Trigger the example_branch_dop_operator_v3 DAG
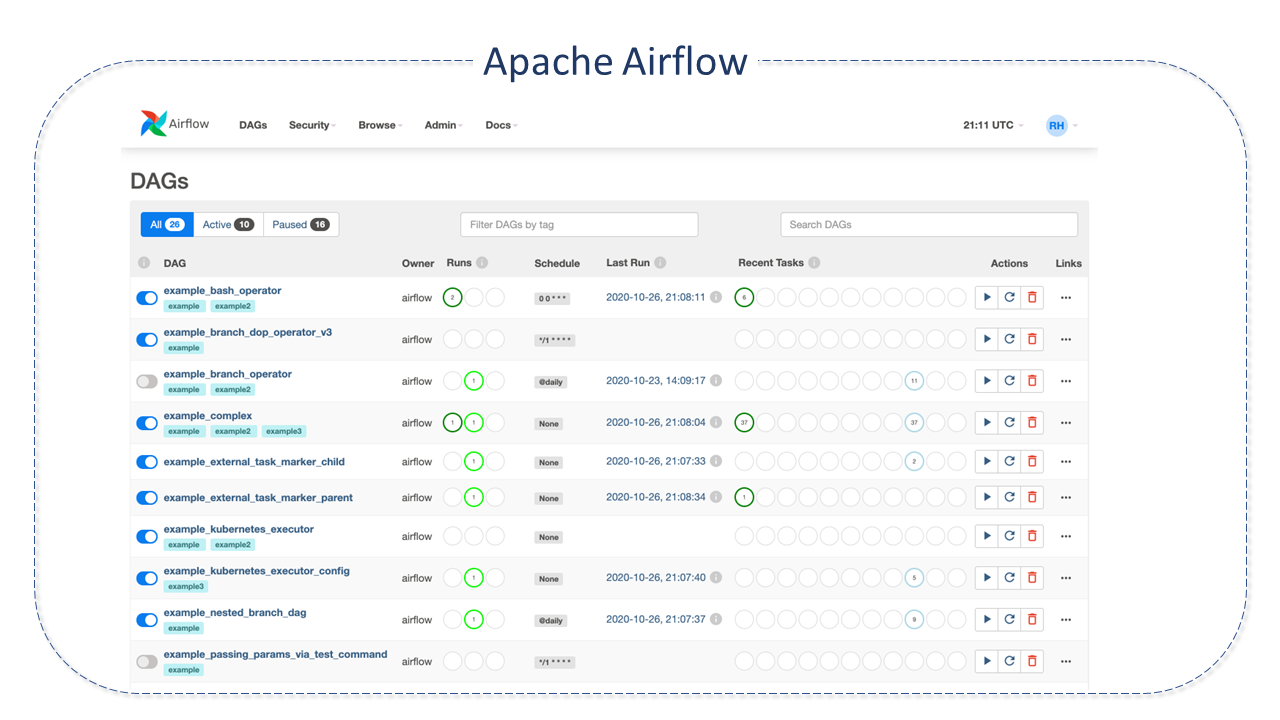This screenshot has width=1280, height=720. tap(987, 339)
